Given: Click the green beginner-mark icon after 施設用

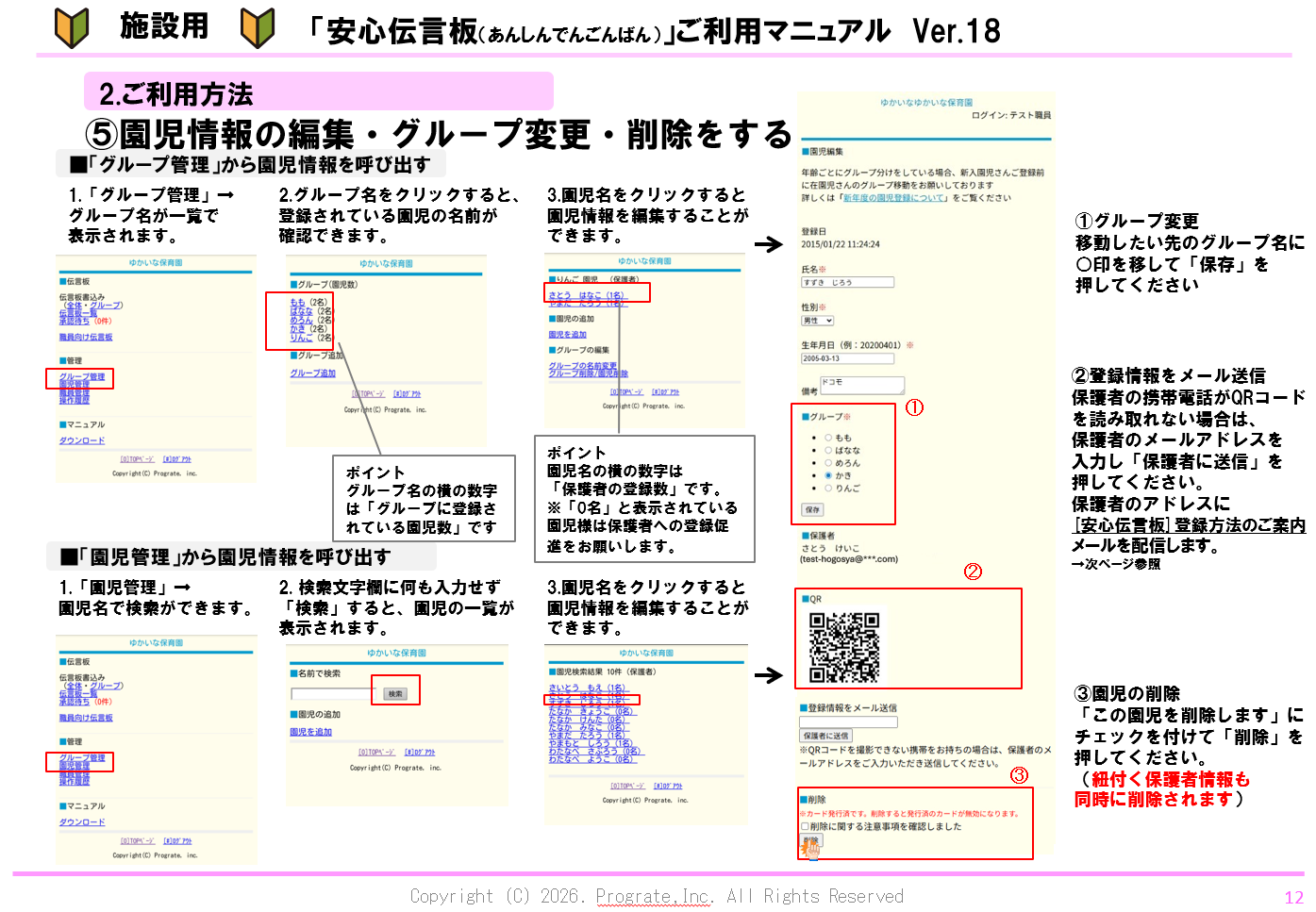Looking at the screenshot, I should [258, 27].
